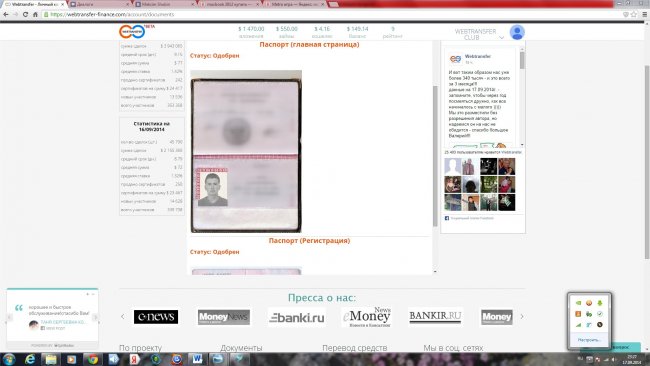Click the $ 550.00 header amount
Viewport: 650px width, 366px height.
click(287, 29)
